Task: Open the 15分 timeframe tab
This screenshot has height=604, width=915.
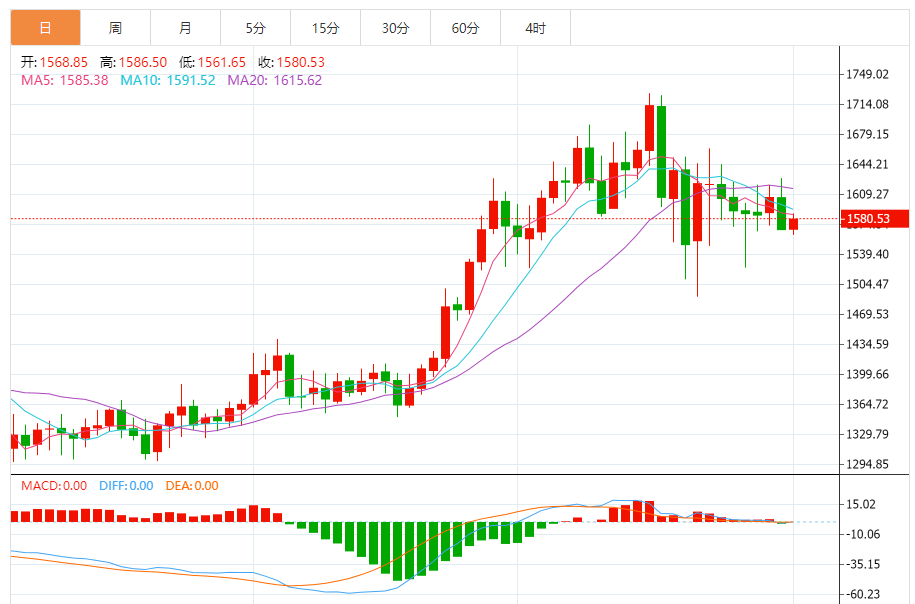Action: [x=326, y=27]
